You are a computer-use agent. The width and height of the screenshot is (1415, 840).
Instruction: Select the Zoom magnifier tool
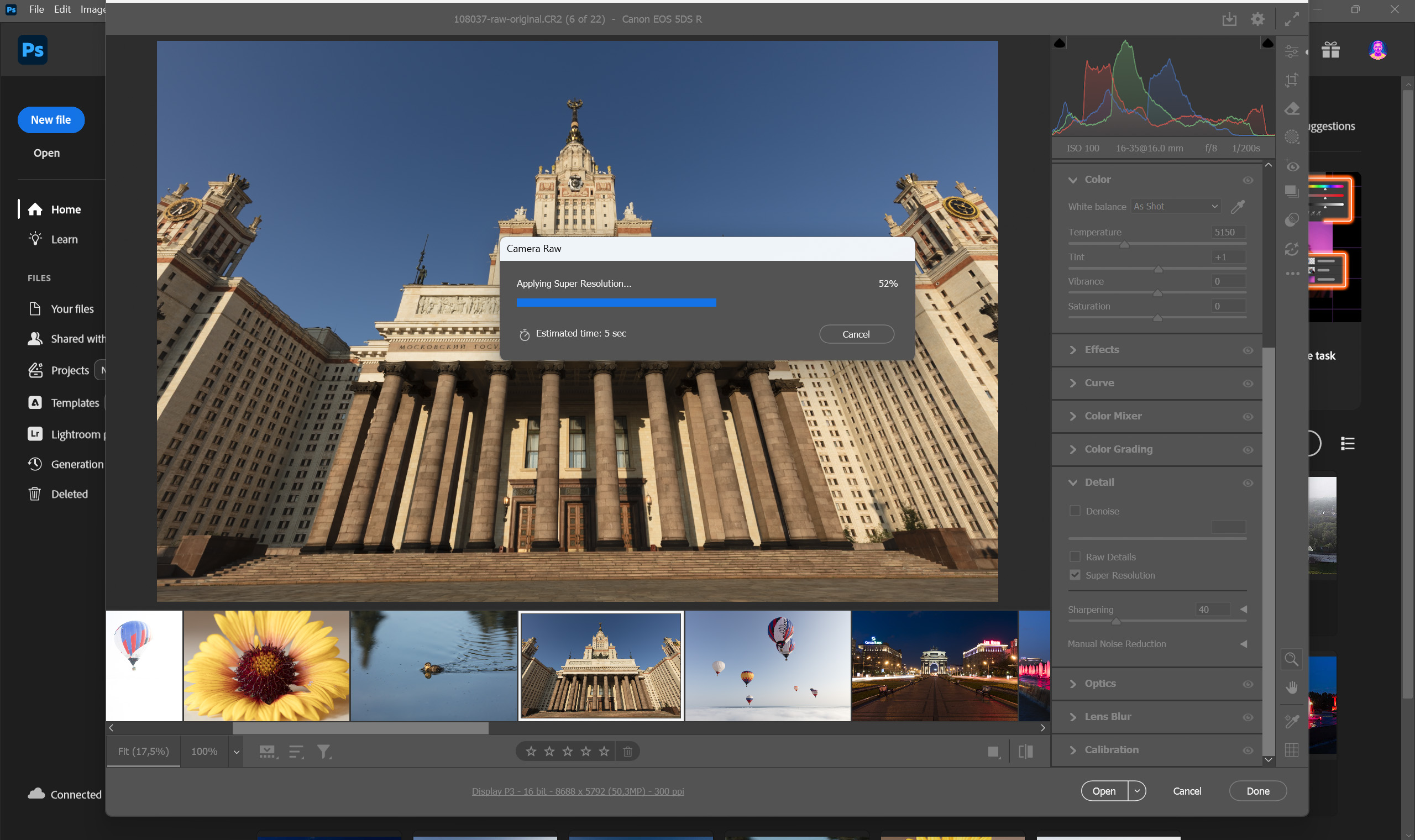pos(1291,659)
